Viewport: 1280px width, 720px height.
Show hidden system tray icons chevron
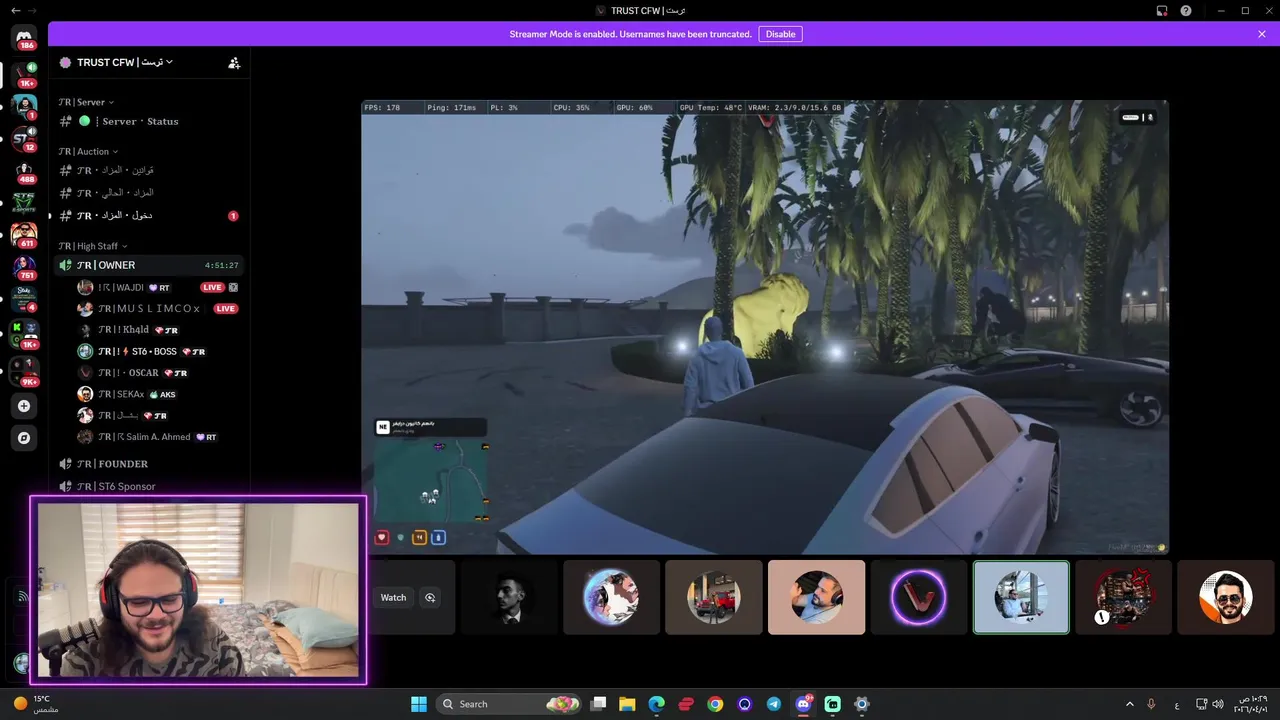1130,704
